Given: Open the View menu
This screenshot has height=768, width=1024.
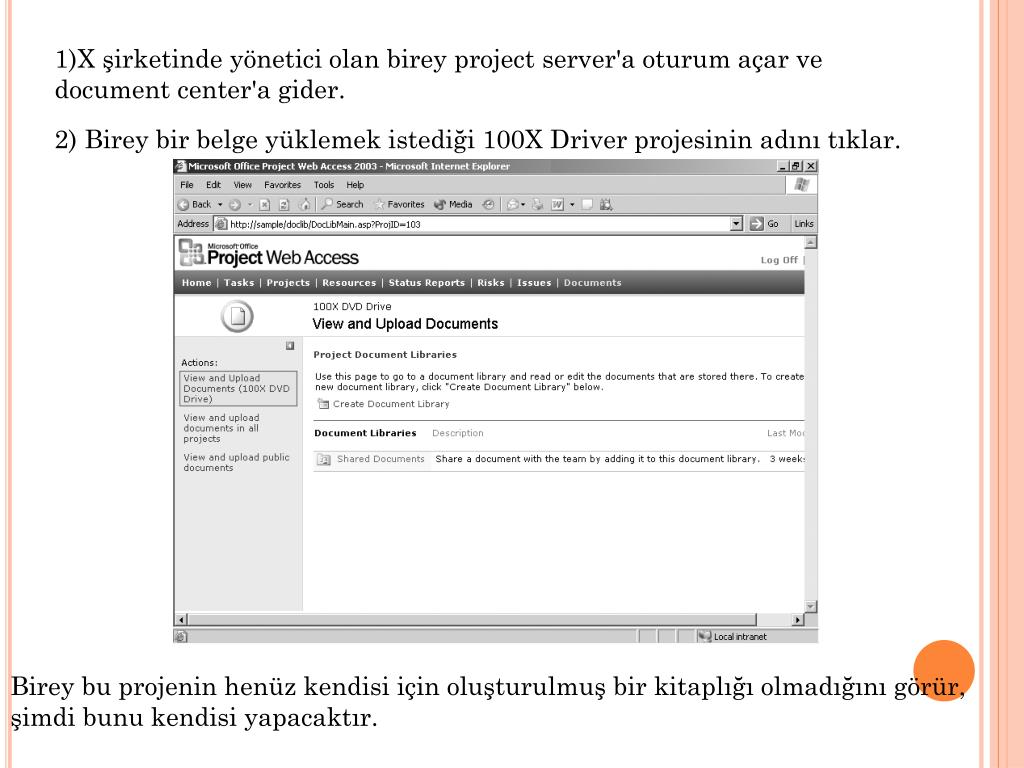Looking at the screenshot, I should pyautogui.click(x=242, y=185).
